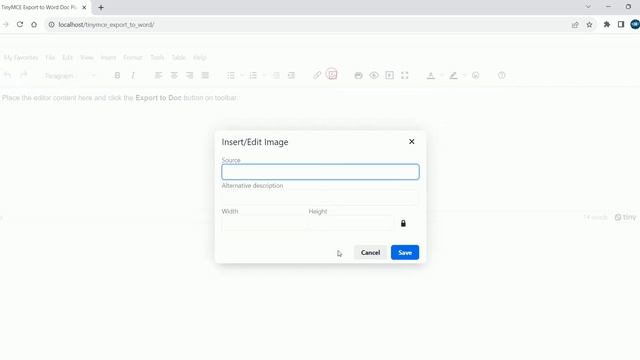
Task: Align text left
Action: [158, 76]
